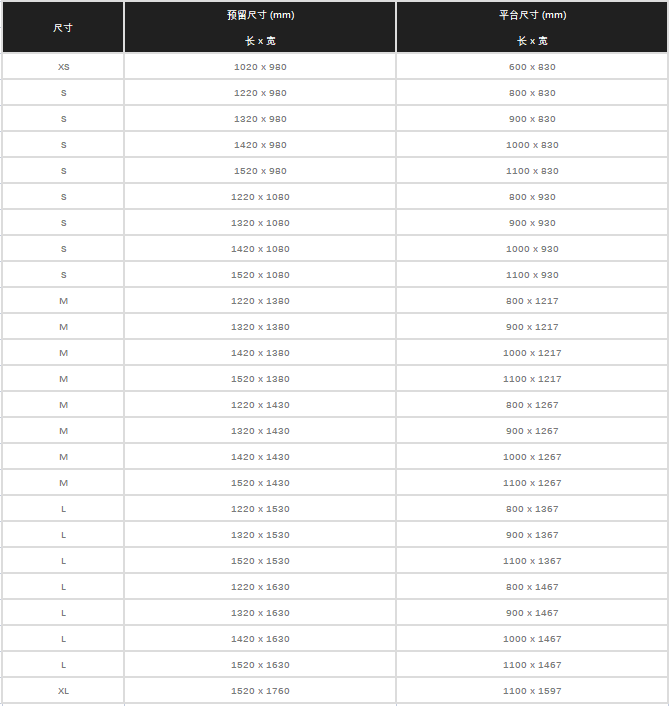This screenshot has height=706, width=669.
Task: Select the 1420 x 1630 reserved cell
Action: tap(260, 639)
